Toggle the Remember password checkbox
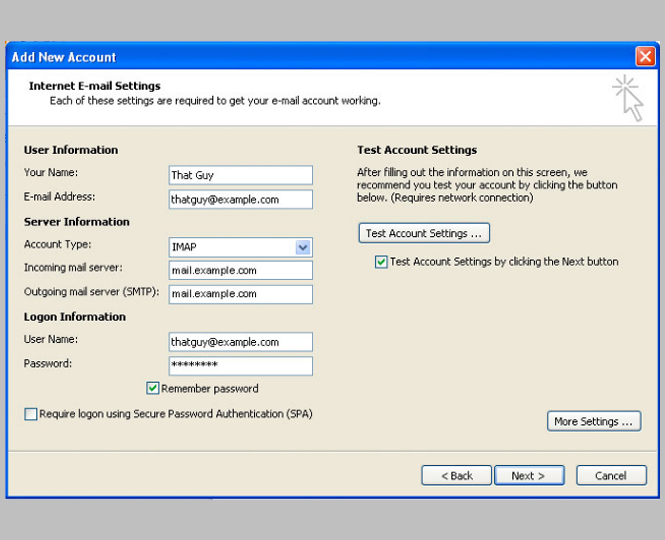Screen dimensions: 665x540 pyautogui.click(x=153, y=389)
